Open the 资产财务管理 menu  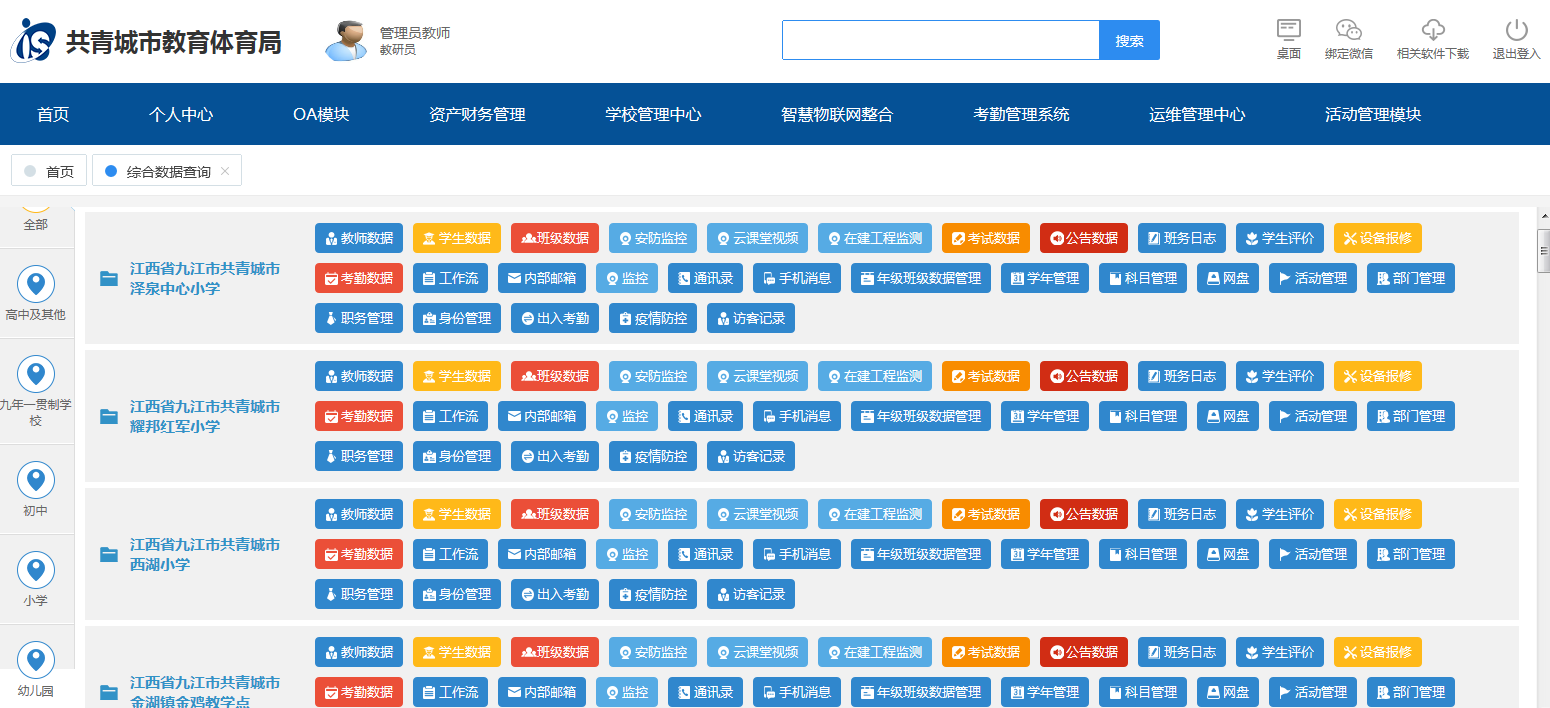click(477, 114)
